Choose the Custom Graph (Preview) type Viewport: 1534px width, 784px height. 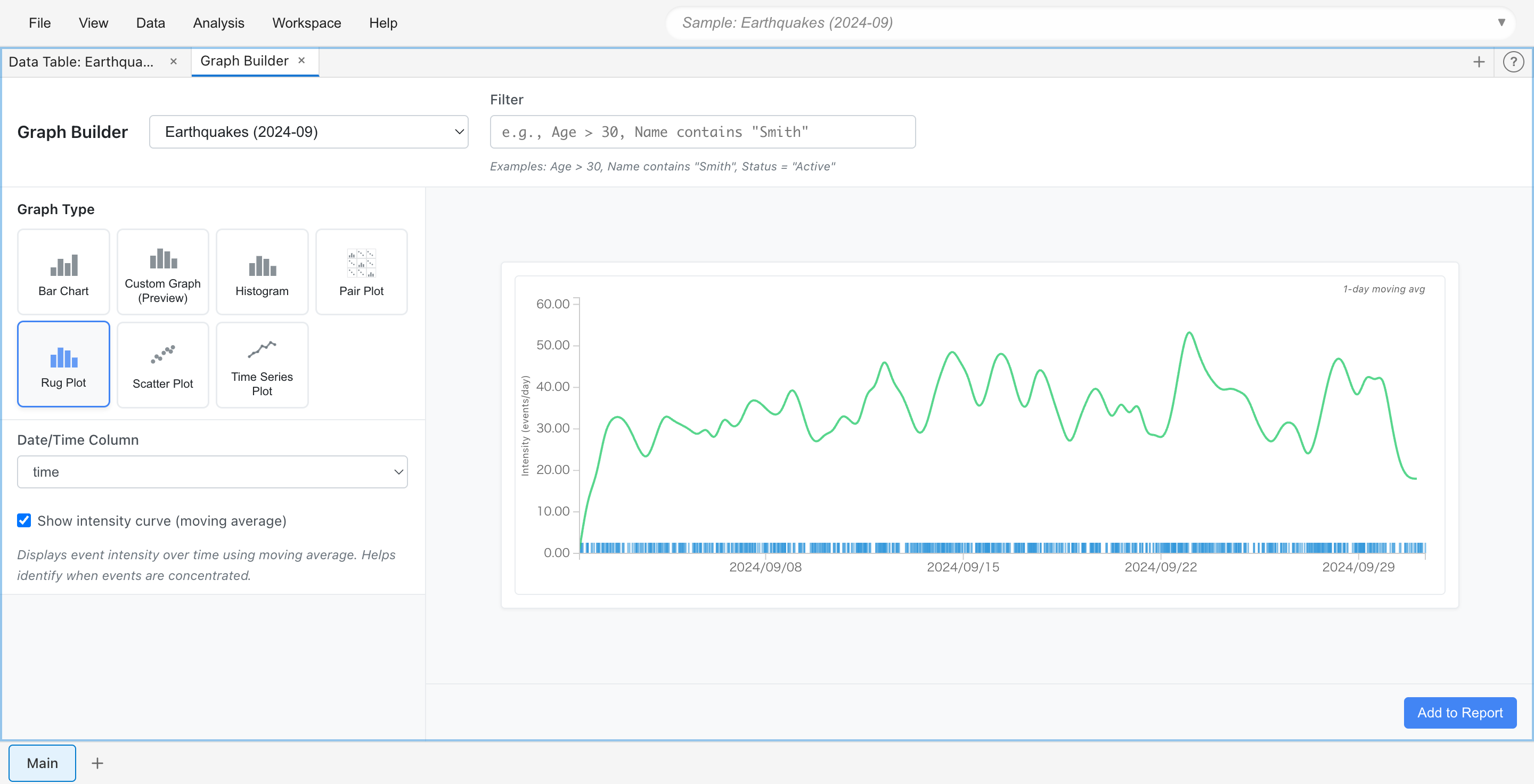pyautogui.click(x=162, y=272)
